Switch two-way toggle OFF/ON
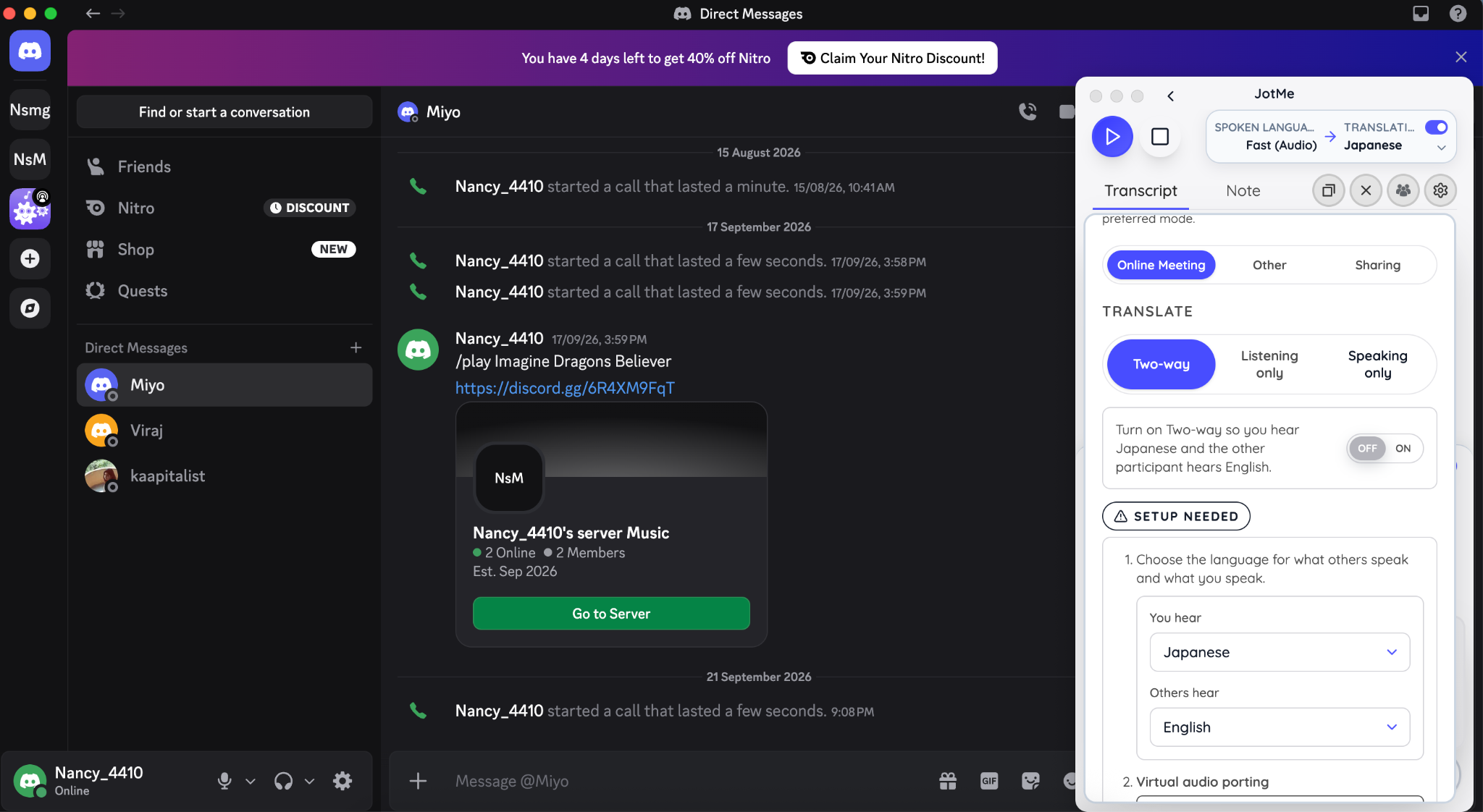This screenshot has width=1483, height=812. point(1385,448)
